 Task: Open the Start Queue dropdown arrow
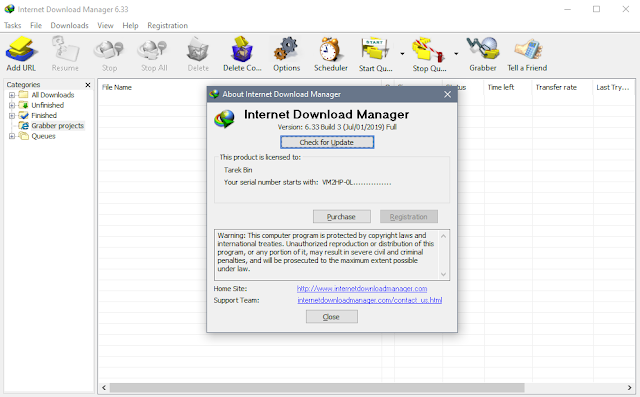[x=402, y=53]
